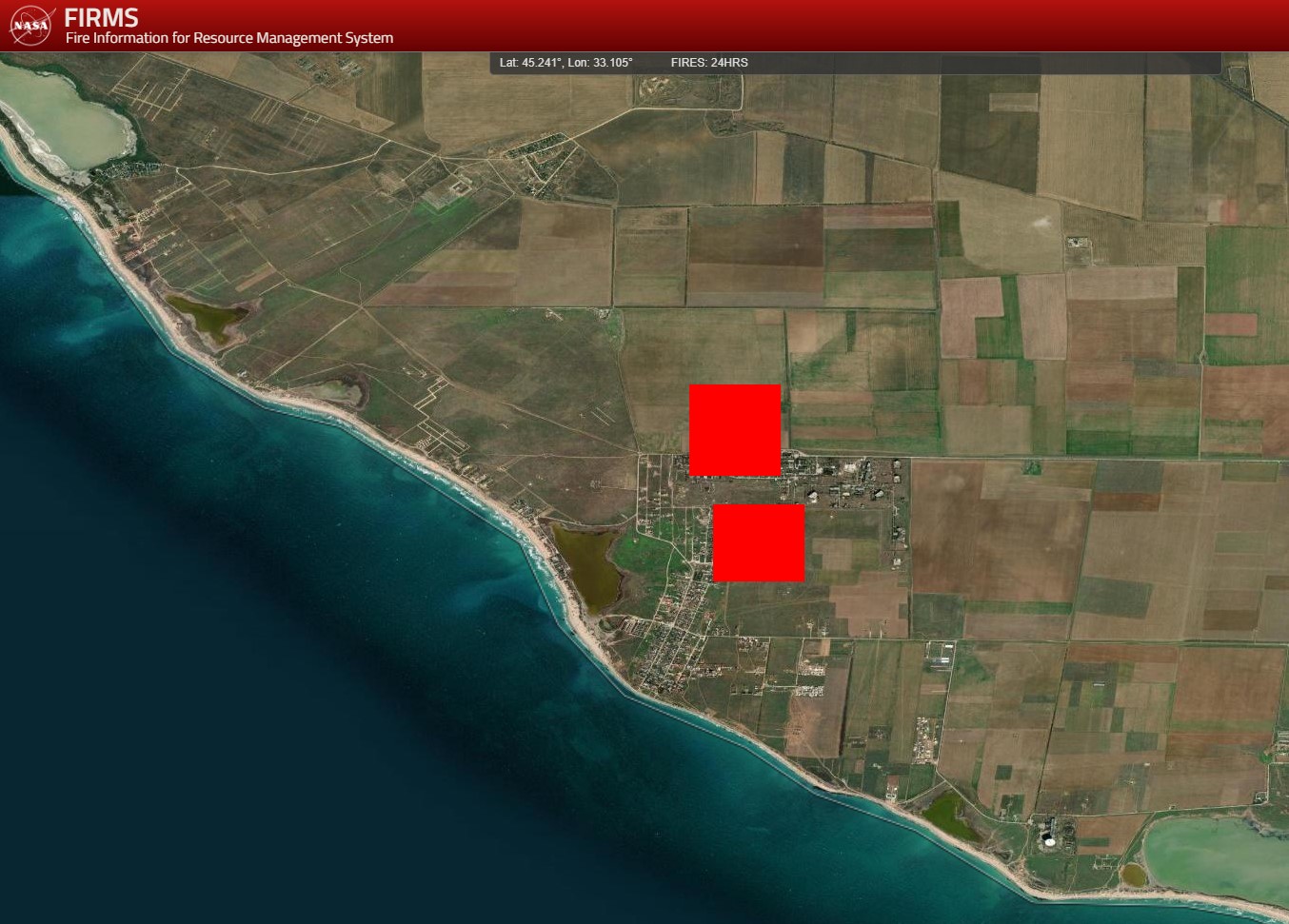This screenshot has height=924, width=1289.
Task: Click the upper red fire detection square
Action: coord(735,430)
